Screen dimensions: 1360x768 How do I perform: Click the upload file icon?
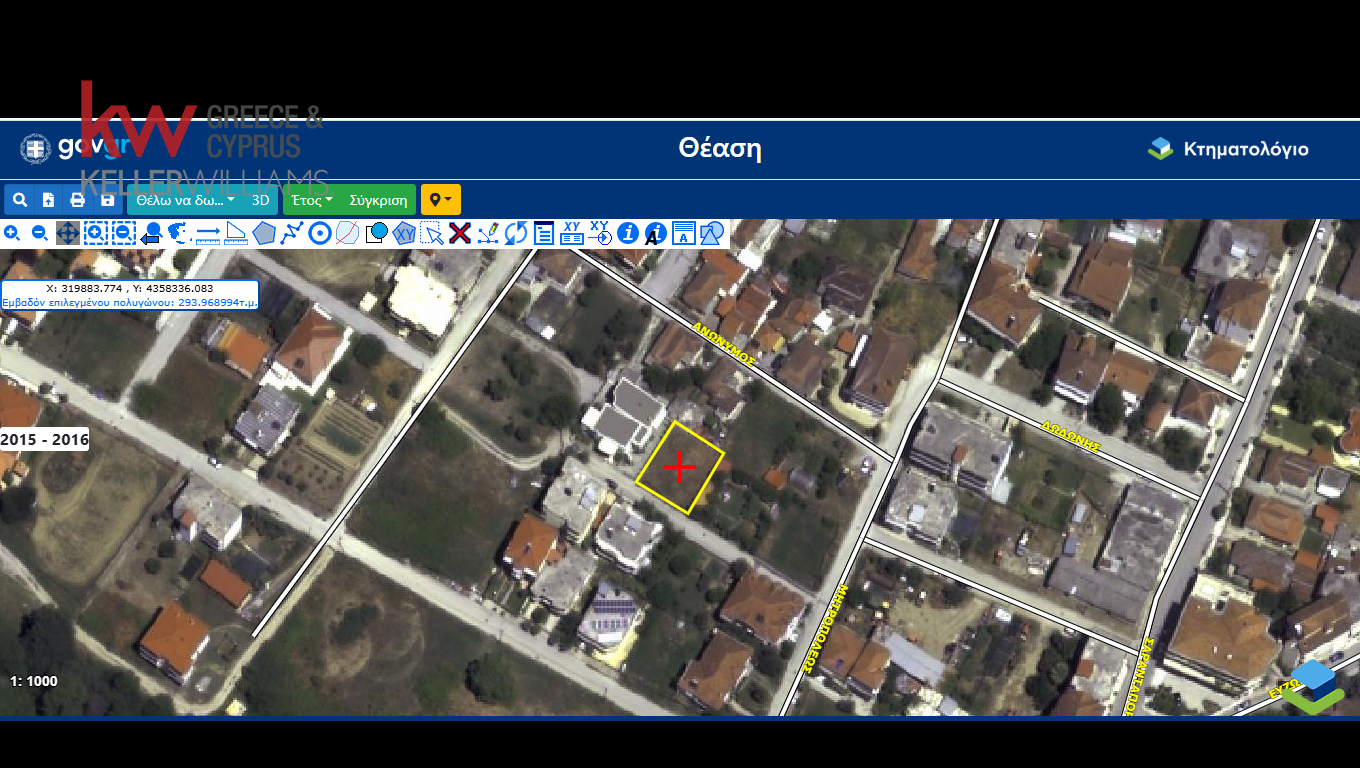tap(48, 200)
